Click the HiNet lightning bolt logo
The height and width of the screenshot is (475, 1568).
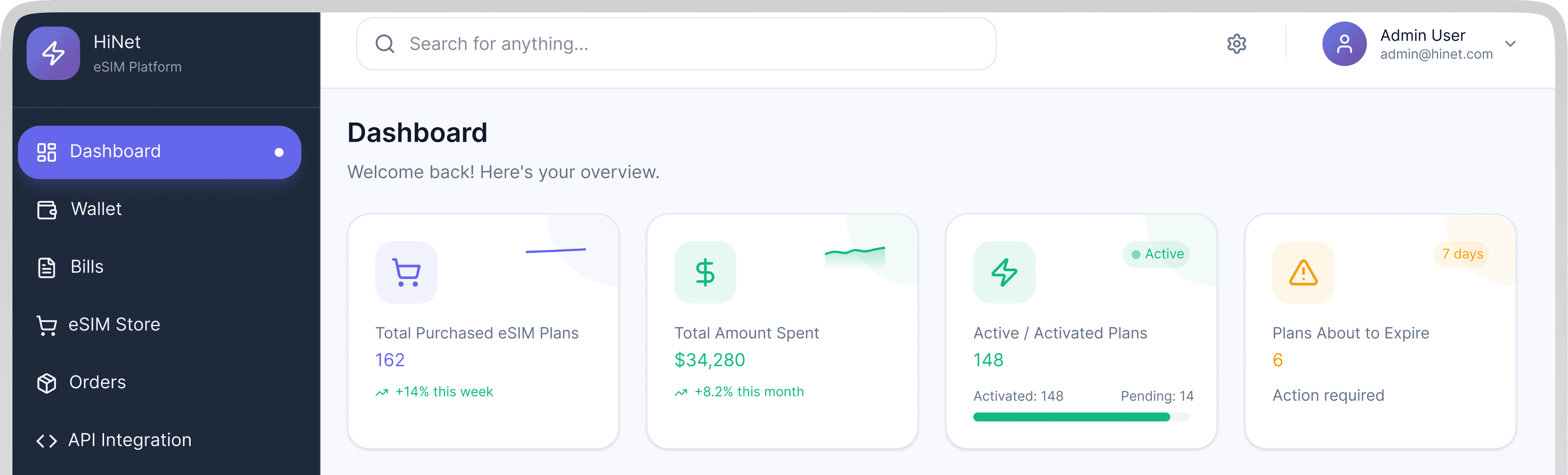(x=53, y=53)
